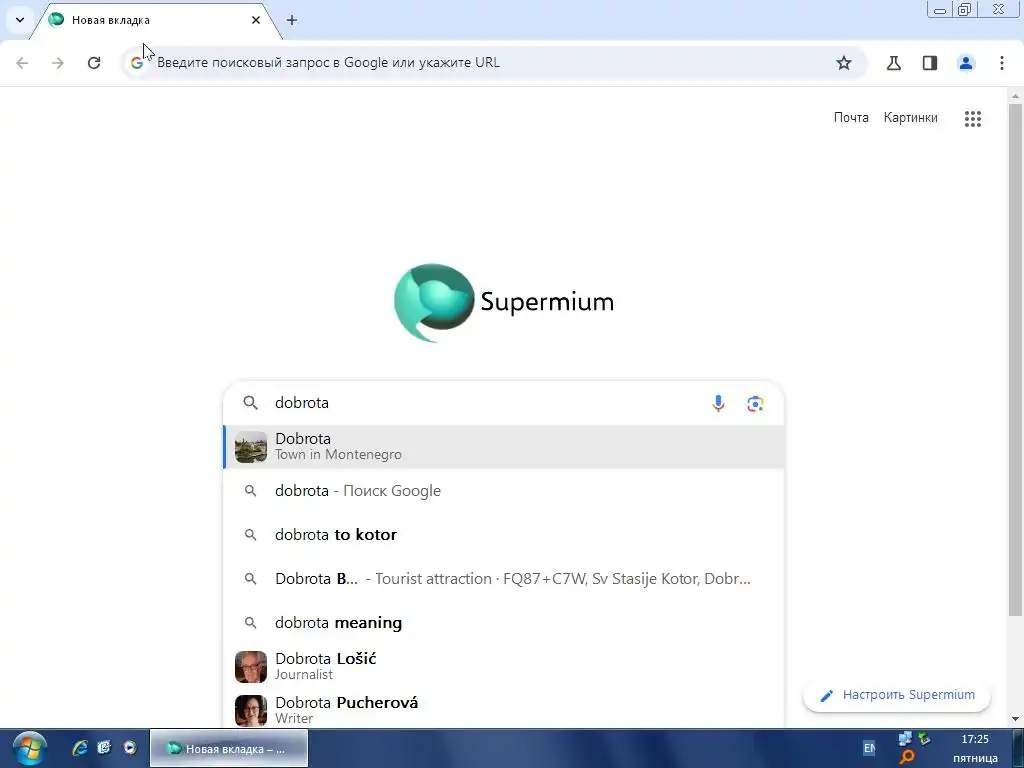Viewport: 1024px width, 768px height.
Task: Click the network tray icon
Action: [x=905, y=739]
